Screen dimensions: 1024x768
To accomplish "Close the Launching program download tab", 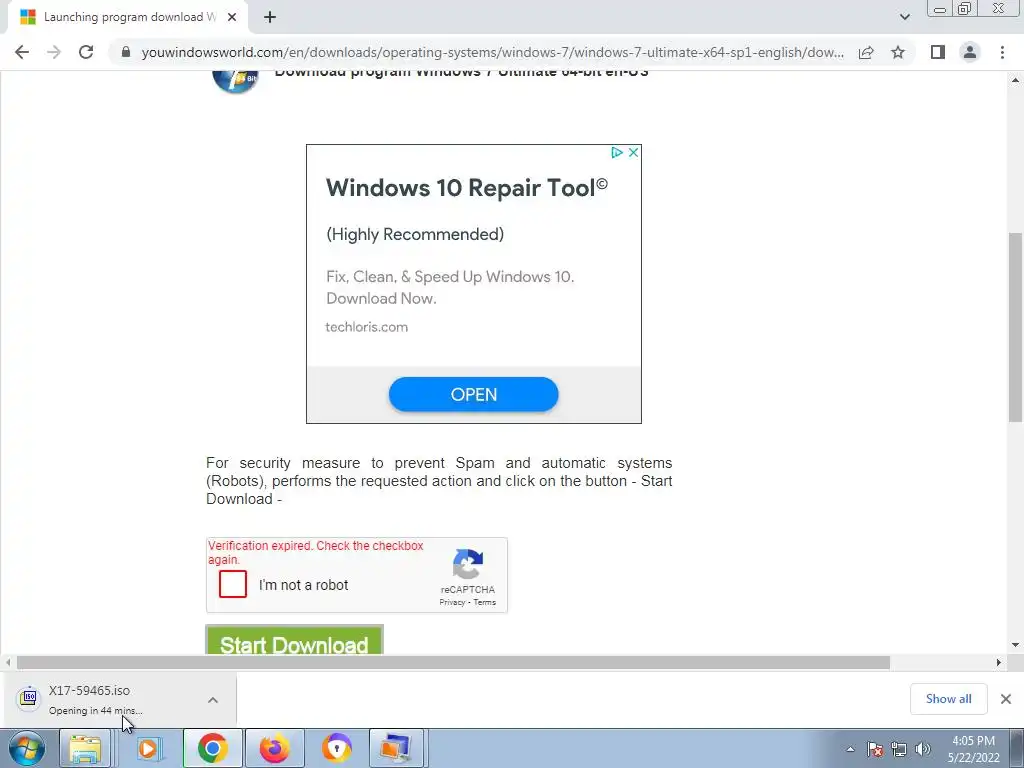I will [x=232, y=17].
